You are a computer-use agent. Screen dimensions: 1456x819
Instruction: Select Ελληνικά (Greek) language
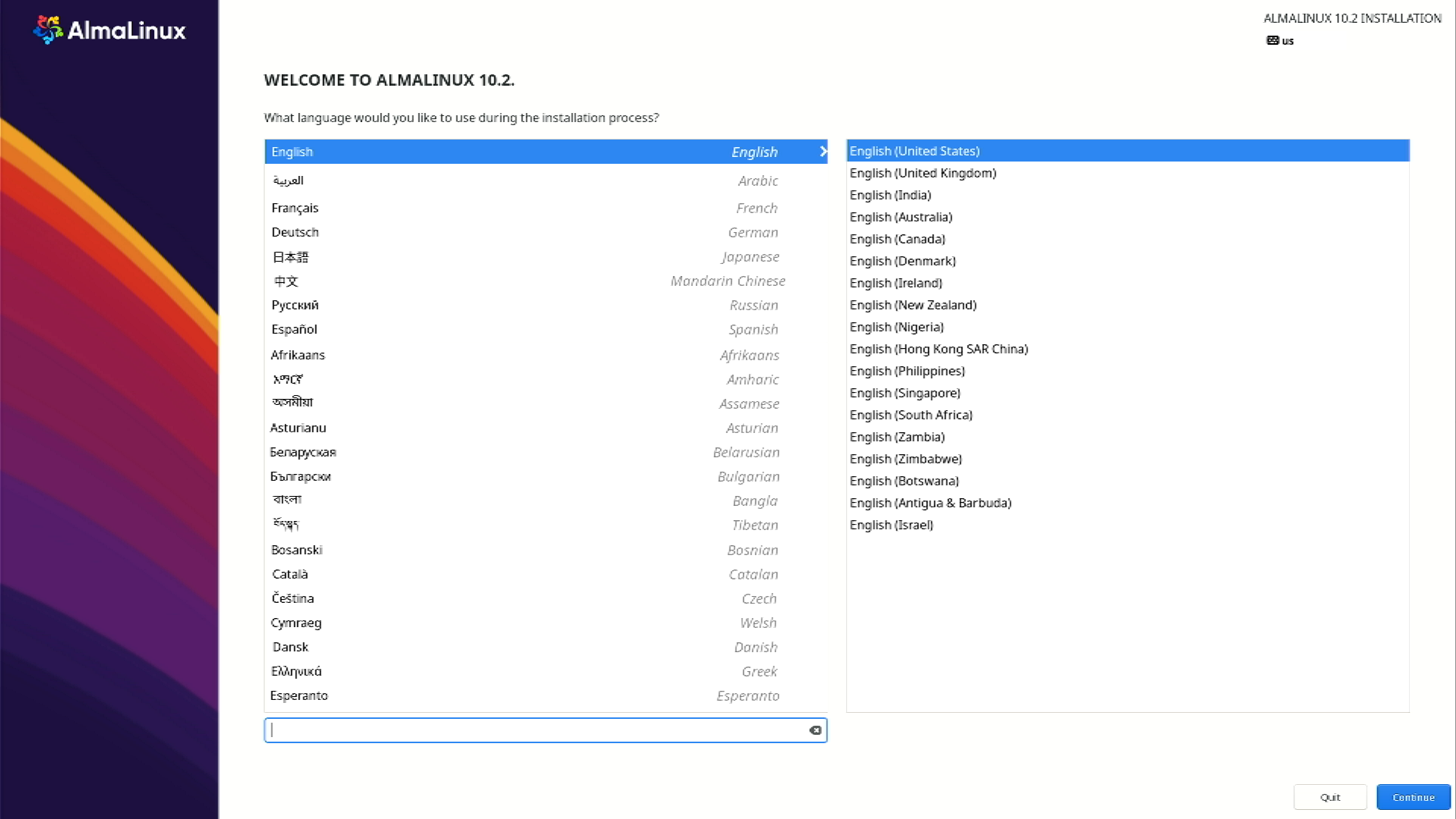click(546, 671)
